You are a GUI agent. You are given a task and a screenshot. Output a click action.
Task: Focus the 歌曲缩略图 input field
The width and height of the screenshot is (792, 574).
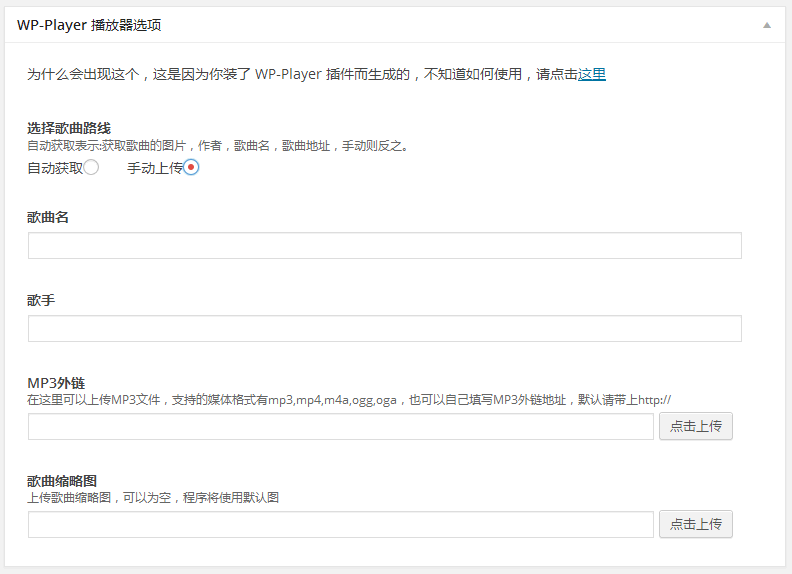click(x=341, y=524)
